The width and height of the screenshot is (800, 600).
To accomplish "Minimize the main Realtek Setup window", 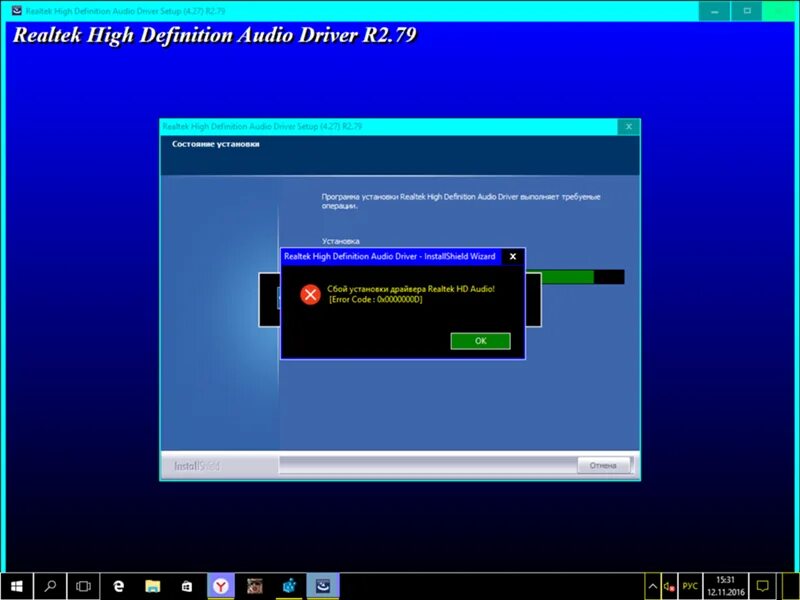I will [x=714, y=11].
